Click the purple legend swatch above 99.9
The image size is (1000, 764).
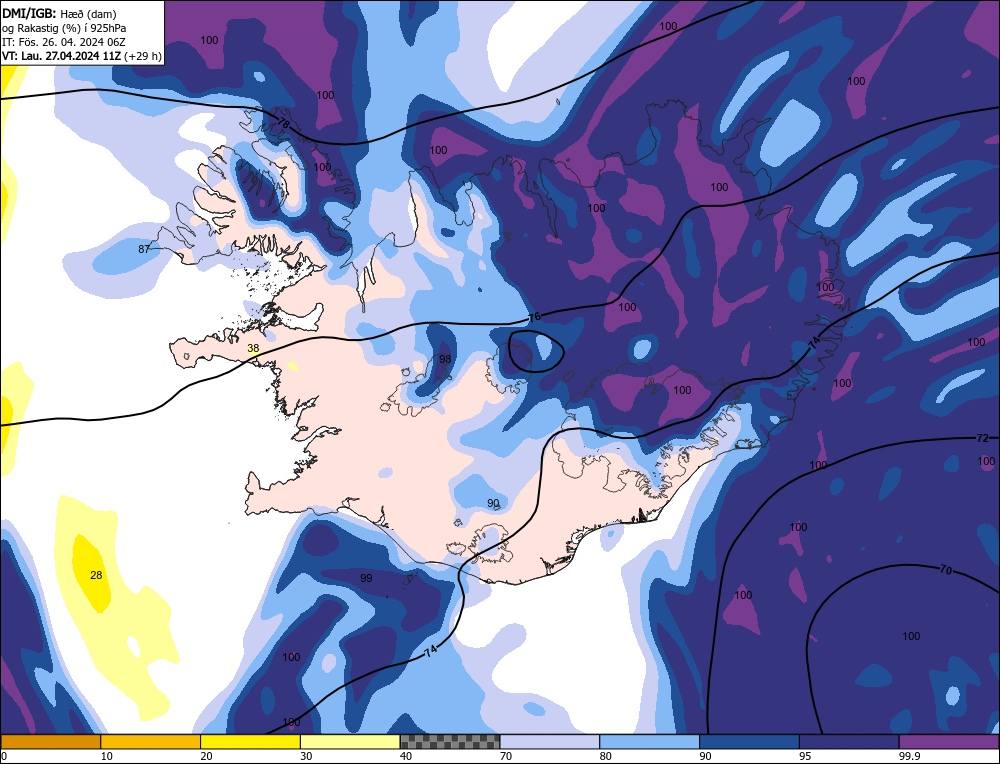(x=949, y=742)
